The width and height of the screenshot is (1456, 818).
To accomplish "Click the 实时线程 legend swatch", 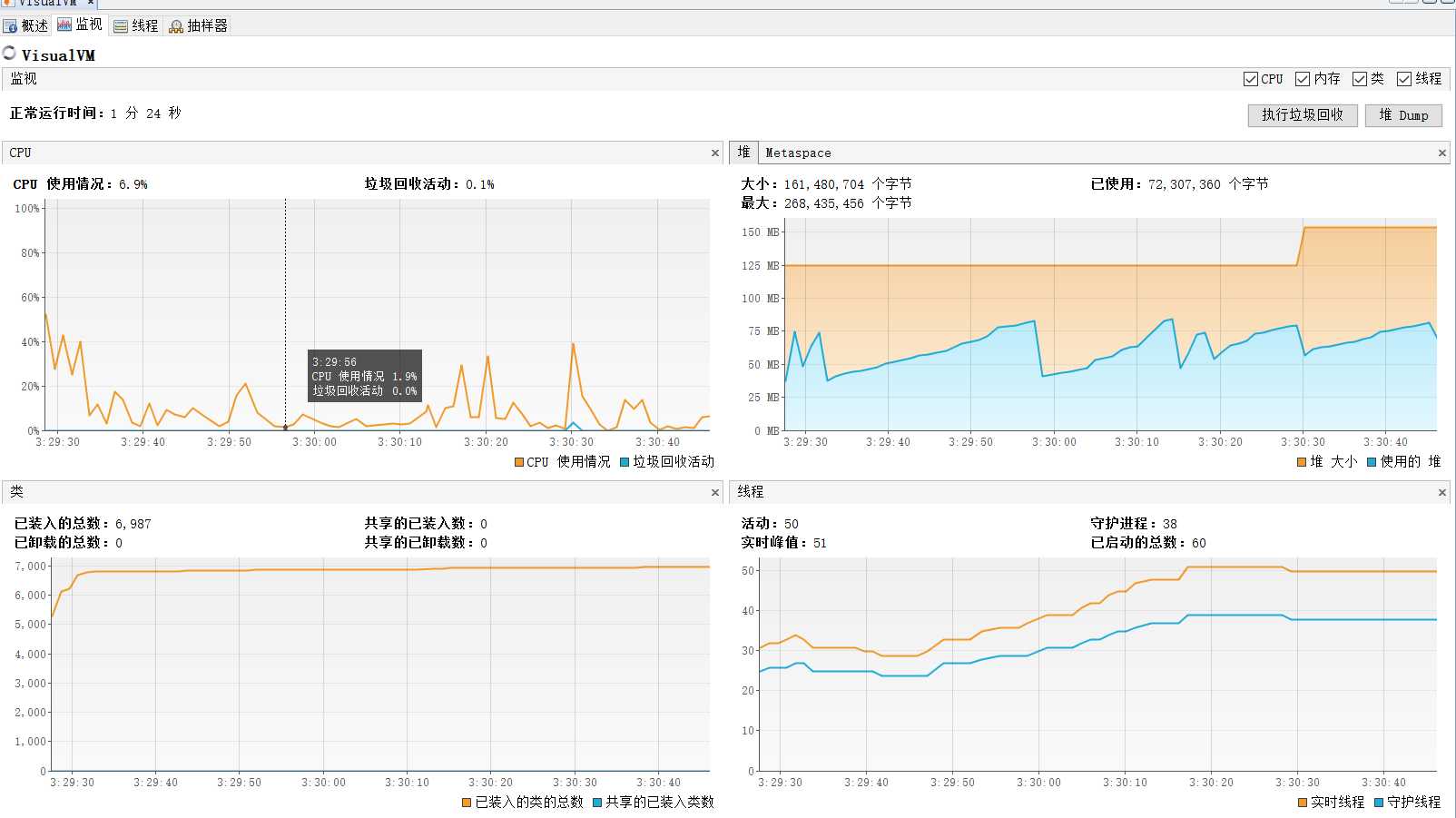I will pos(1303,803).
